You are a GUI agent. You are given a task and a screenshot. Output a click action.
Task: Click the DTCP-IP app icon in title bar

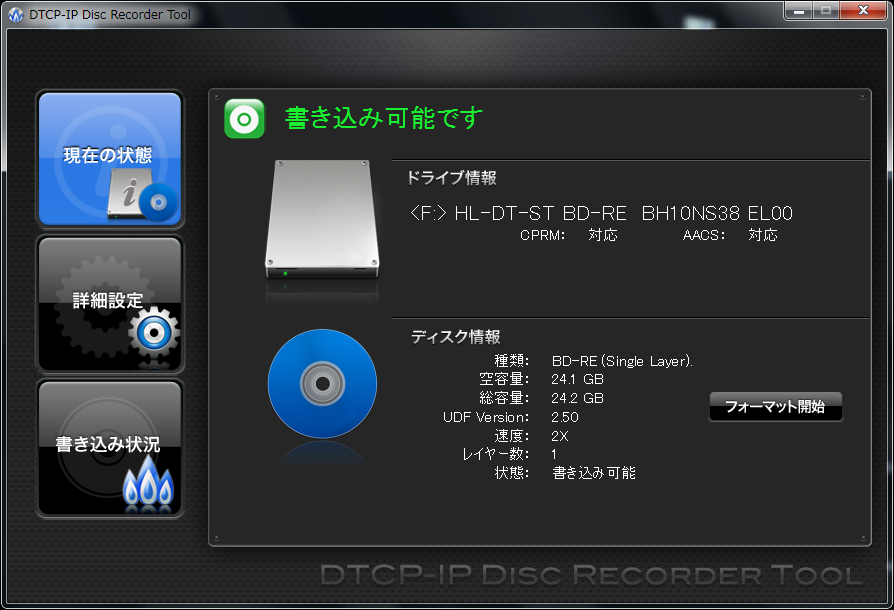coord(16,15)
